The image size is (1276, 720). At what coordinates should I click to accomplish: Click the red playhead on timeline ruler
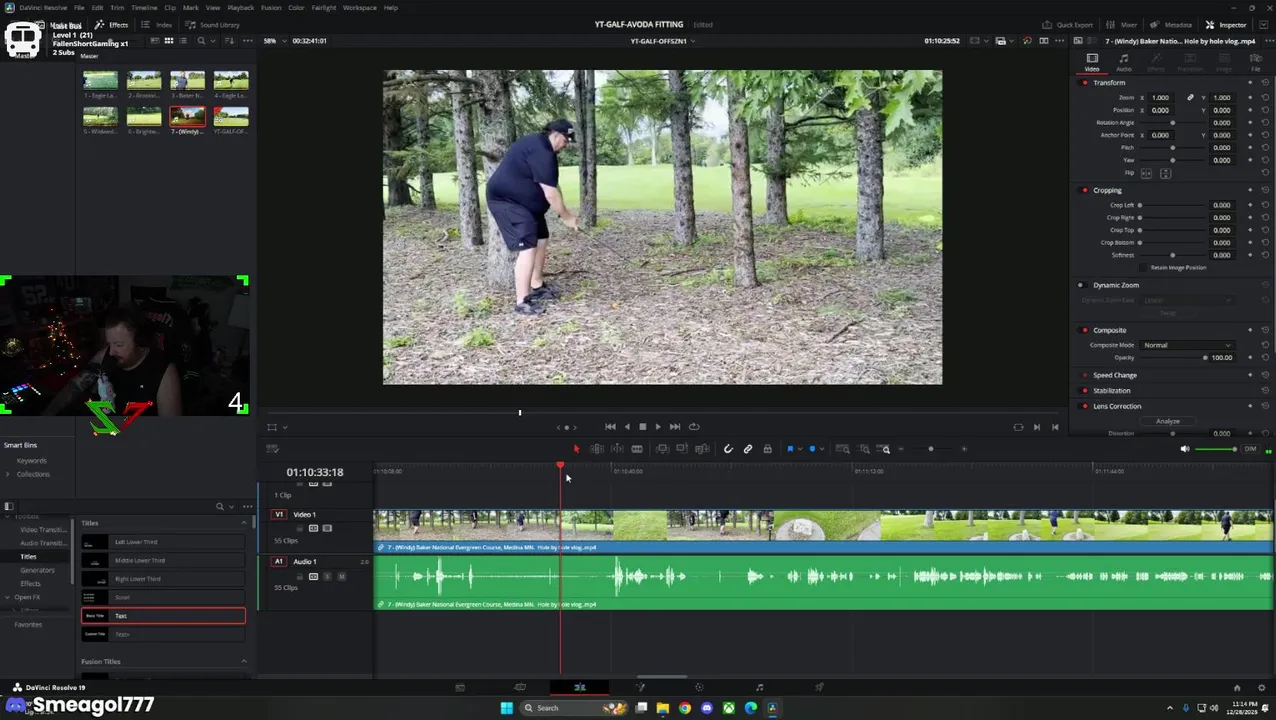tap(560, 465)
